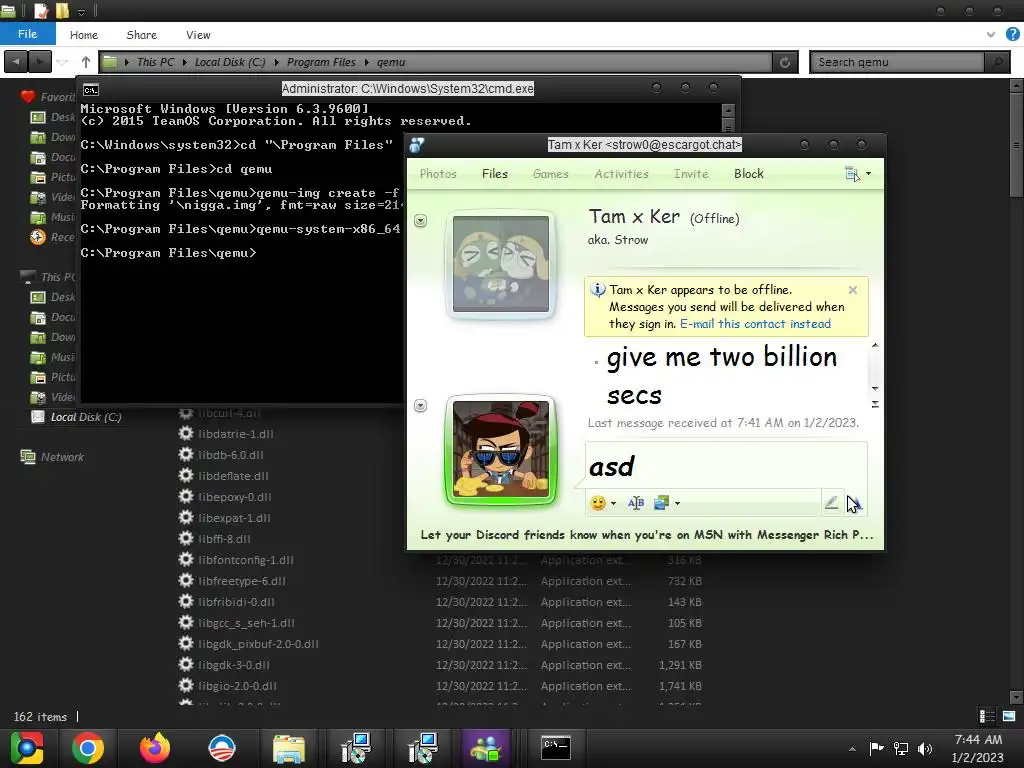Image resolution: width=1024 pixels, height=768 pixels.
Task: Switch Explorer to details view icon
Action: click(x=987, y=716)
